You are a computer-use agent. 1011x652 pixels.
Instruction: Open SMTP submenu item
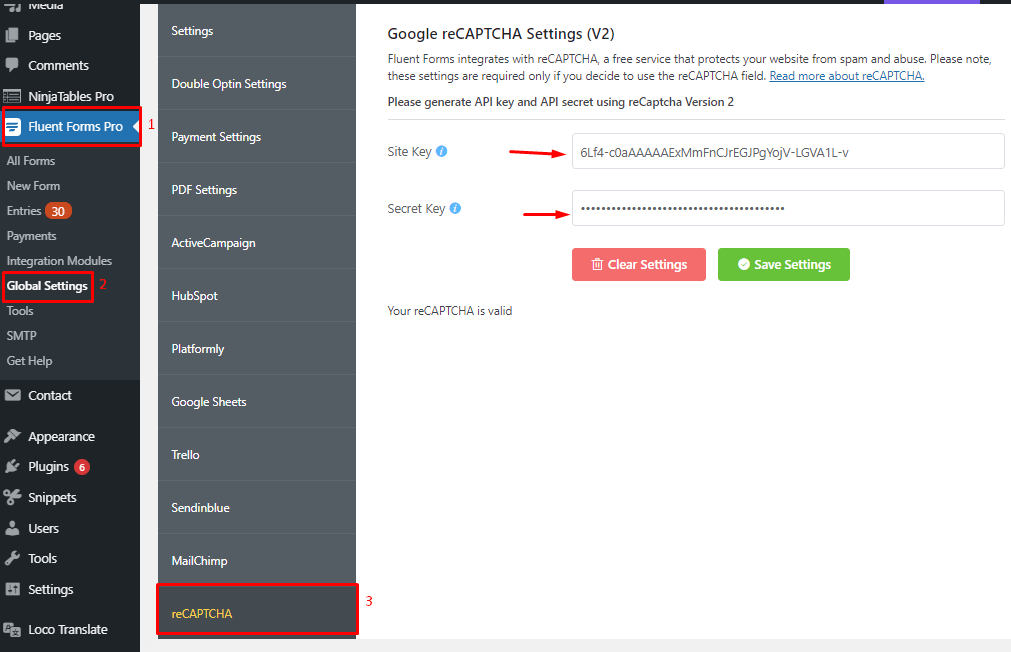21,336
